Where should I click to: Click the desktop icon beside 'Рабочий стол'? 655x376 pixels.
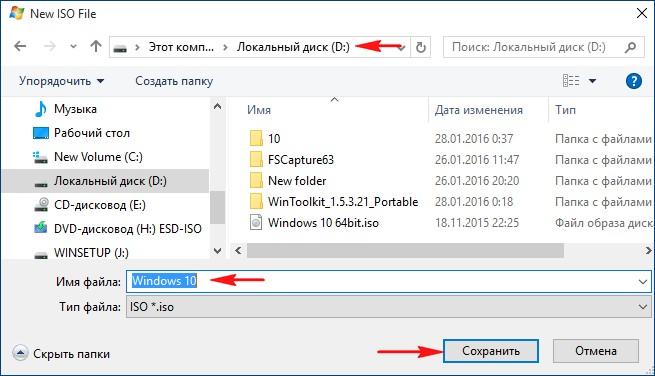41,133
